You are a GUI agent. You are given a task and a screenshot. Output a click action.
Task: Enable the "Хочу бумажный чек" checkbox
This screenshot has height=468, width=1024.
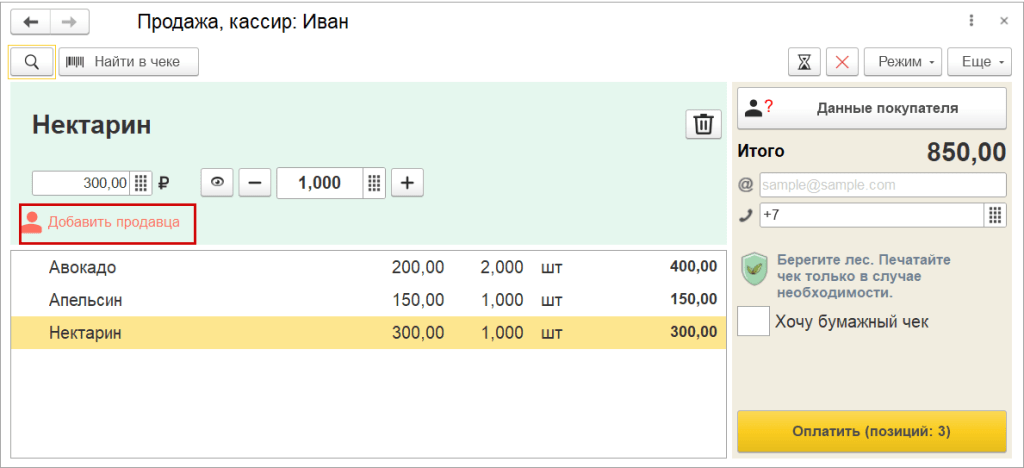pos(753,321)
